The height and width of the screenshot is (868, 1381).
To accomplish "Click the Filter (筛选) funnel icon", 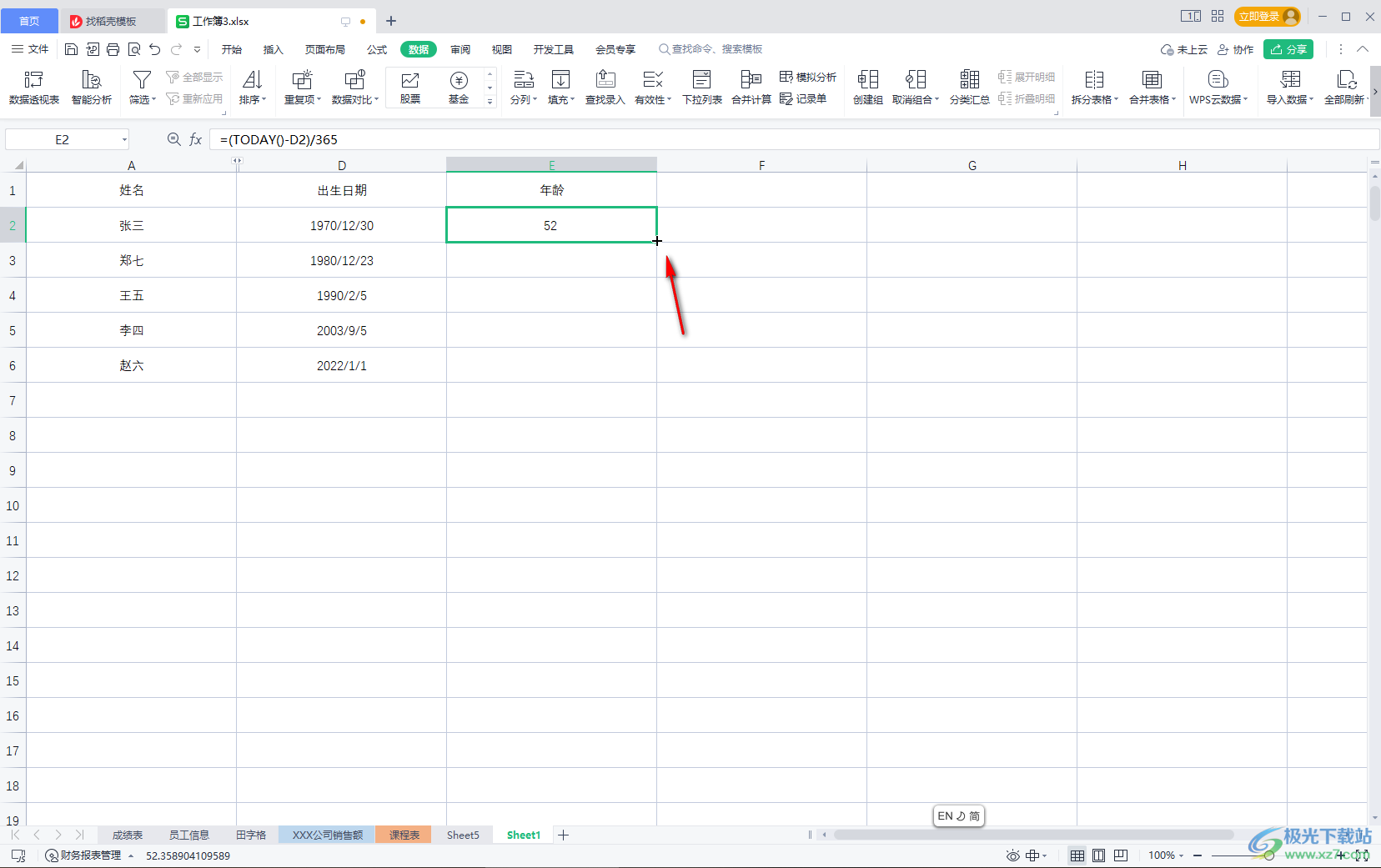I will tap(142, 80).
